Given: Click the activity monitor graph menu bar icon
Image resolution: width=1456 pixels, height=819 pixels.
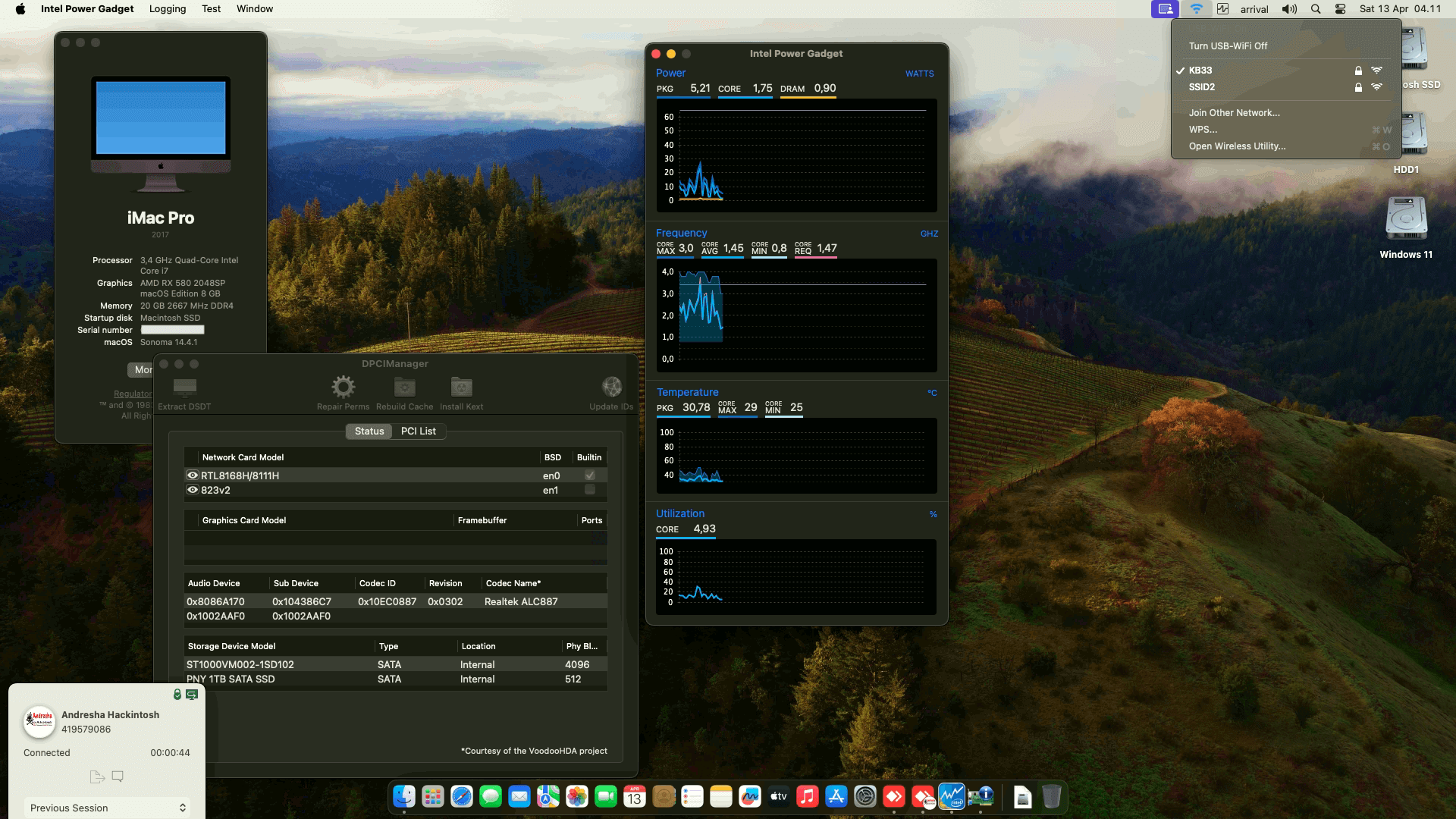Looking at the screenshot, I should (1222, 9).
